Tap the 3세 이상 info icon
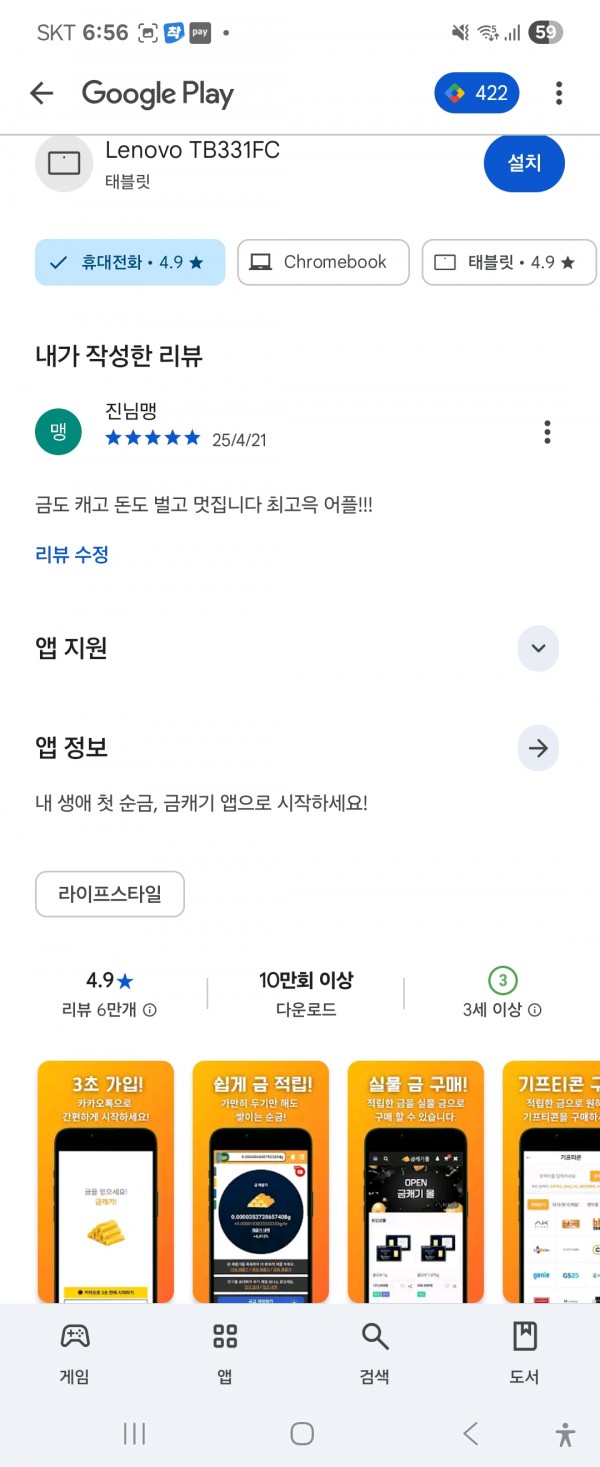600x1467 pixels. pos(535,1010)
